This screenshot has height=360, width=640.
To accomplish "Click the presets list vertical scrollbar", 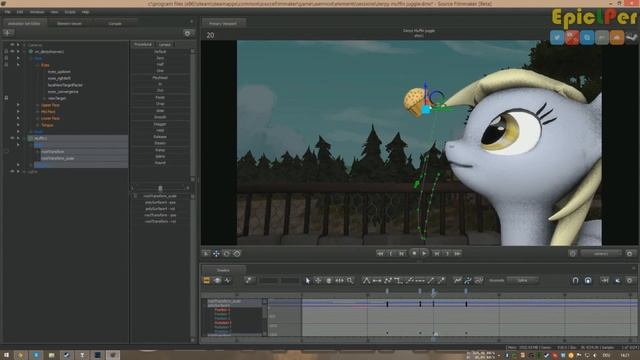I will tap(192, 114).
